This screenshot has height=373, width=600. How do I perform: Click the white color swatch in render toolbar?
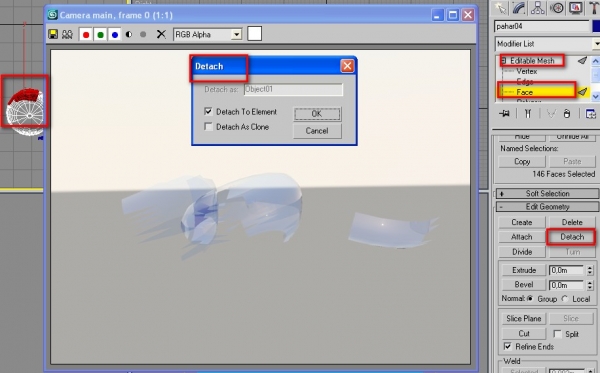254,34
